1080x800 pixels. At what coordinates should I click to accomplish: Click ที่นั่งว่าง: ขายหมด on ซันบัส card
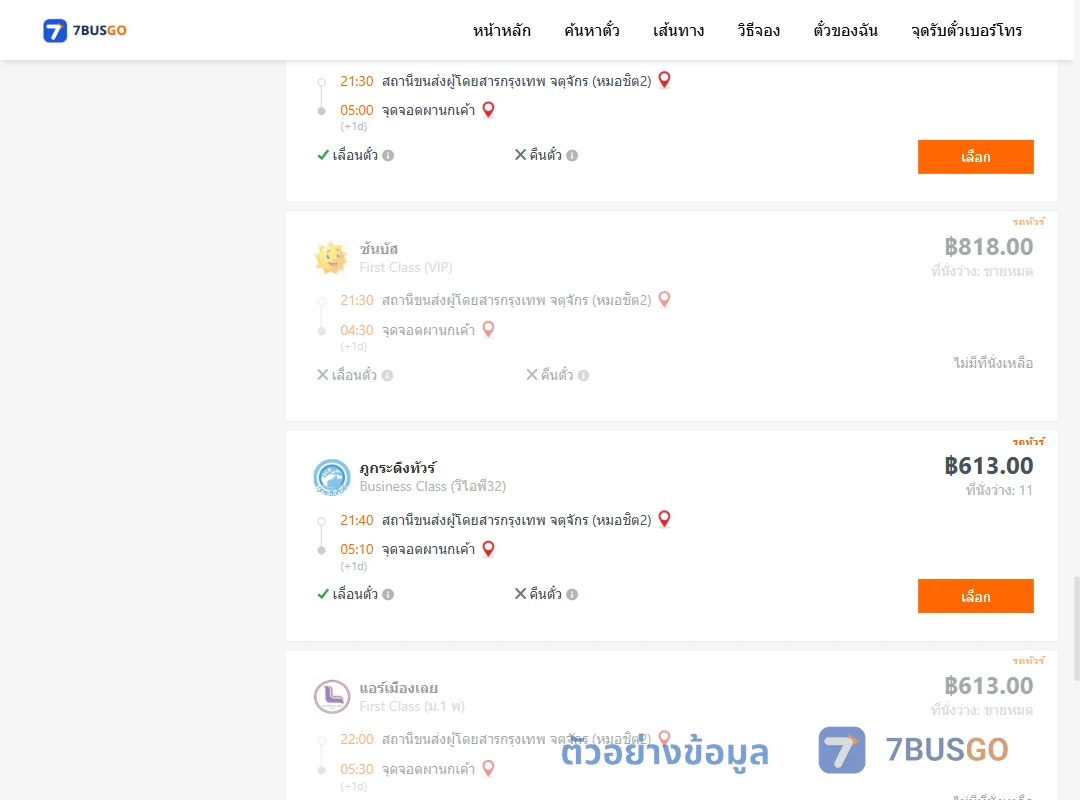click(982, 271)
